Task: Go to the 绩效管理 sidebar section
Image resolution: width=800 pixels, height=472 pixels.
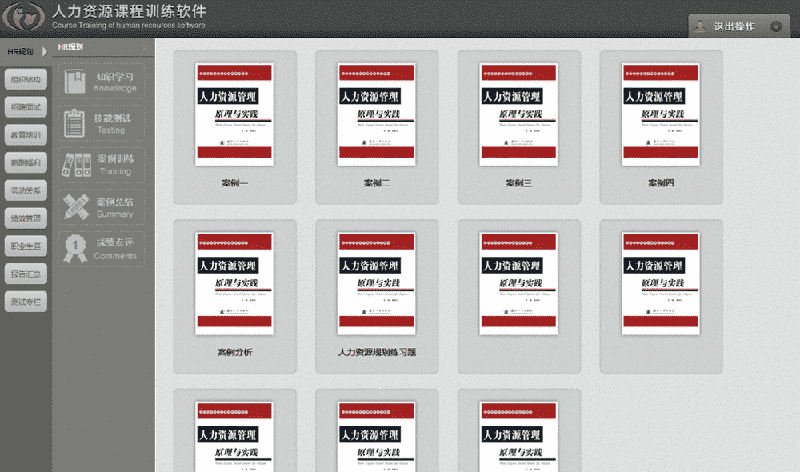Action: click(x=26, y=218)
